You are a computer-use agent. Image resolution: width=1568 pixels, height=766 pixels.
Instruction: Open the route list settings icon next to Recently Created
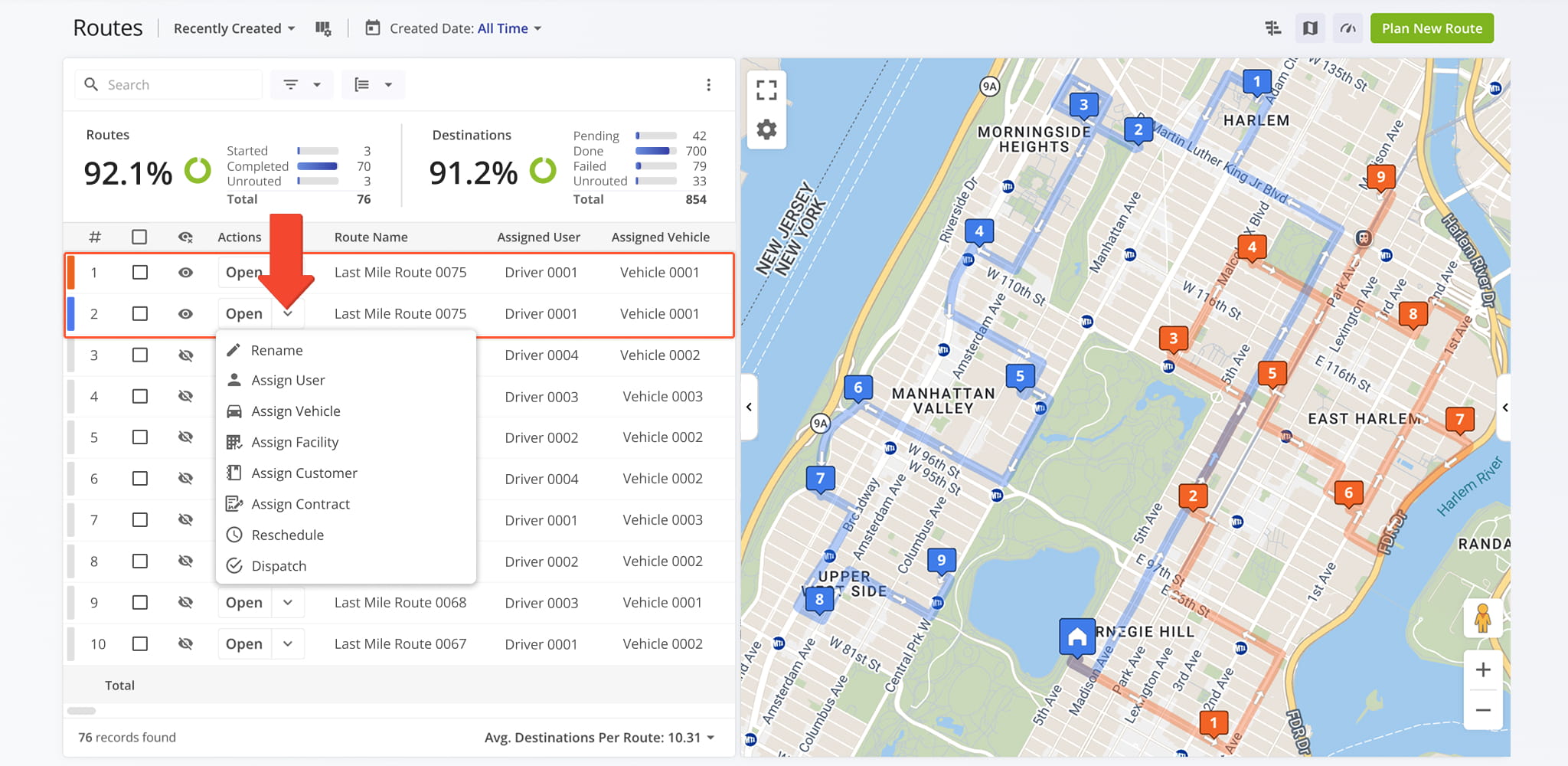(323, 28)
